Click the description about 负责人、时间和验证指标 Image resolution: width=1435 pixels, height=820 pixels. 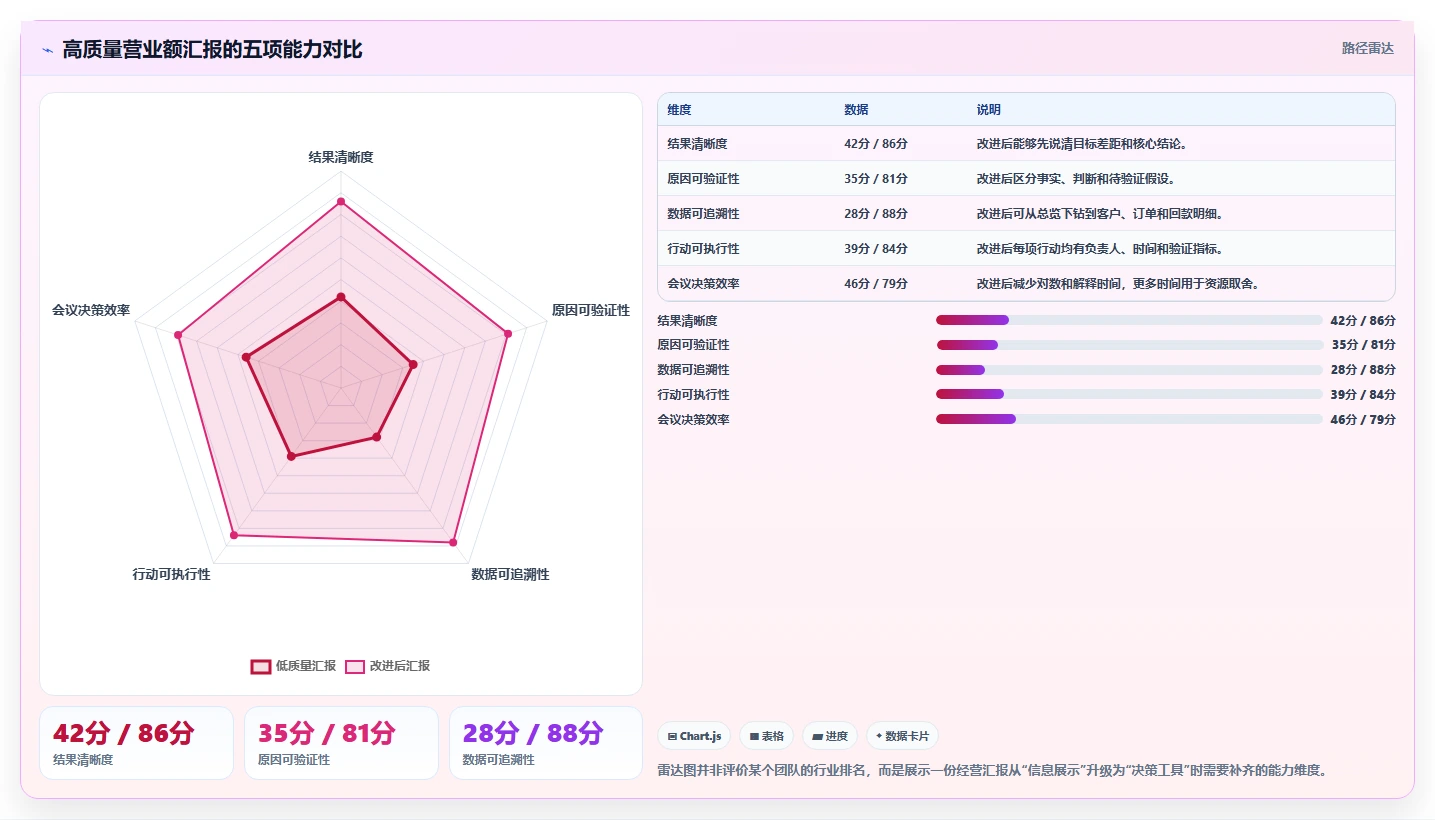1100,249
